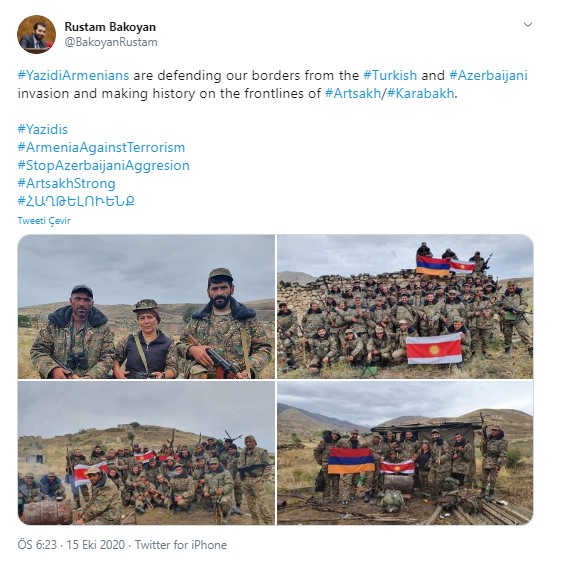
Task: Open group photo beside stone wall
Action: coord(405,307)
